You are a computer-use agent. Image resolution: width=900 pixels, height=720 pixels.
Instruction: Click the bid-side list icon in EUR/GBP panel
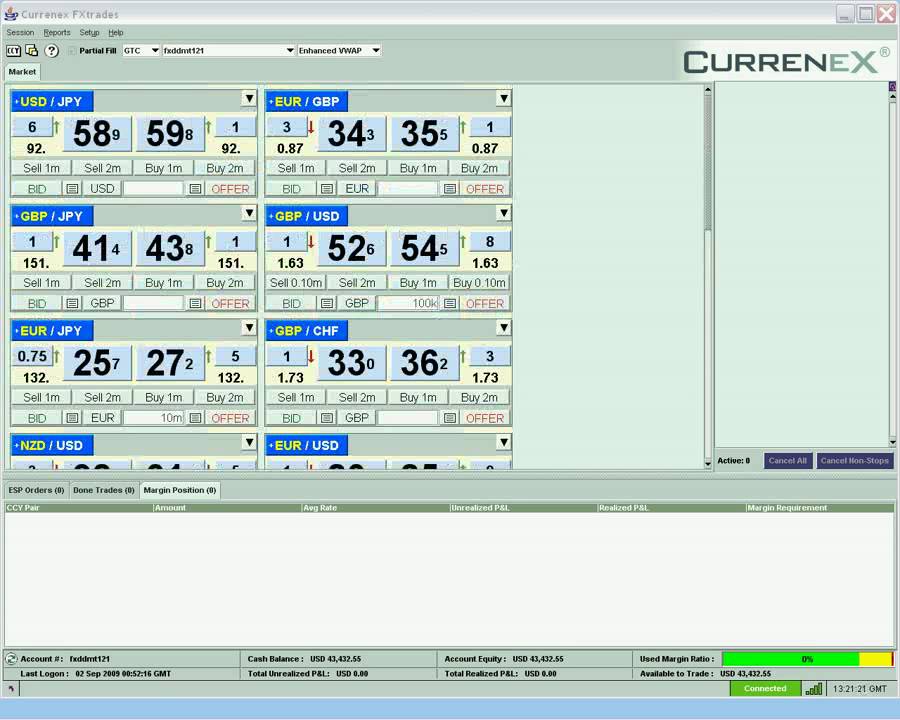pos(327,188)
